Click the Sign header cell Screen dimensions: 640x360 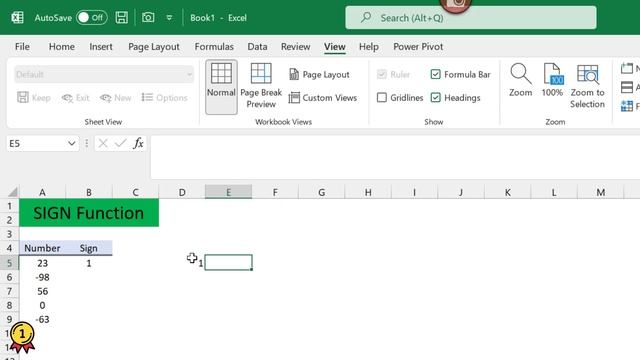point(89,248)
